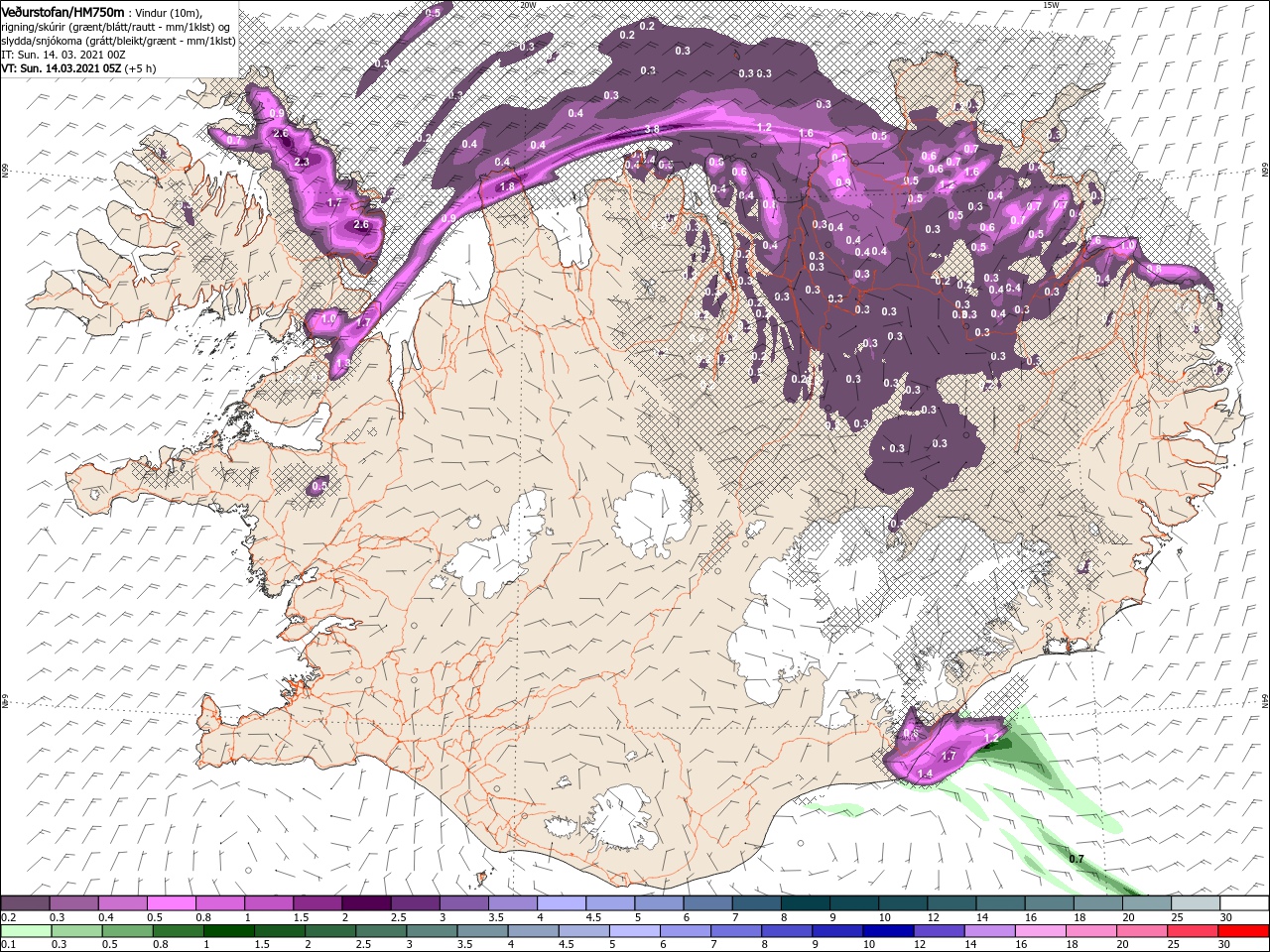Pick the deep blue 10 swatch in bottom row

point(888,931)
